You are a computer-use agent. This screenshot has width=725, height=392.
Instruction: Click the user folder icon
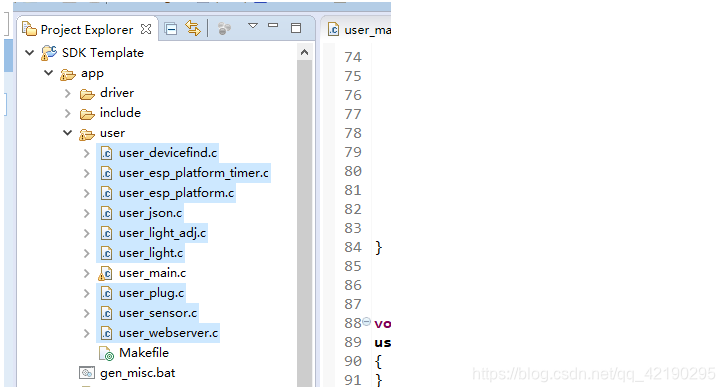pos(87,134)
